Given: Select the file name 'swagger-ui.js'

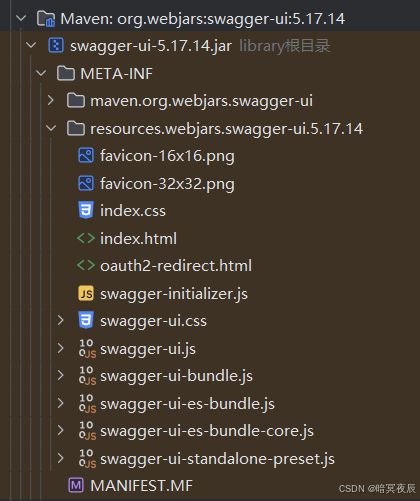Looking at the screenshot, I should click(x=148, y=349).
